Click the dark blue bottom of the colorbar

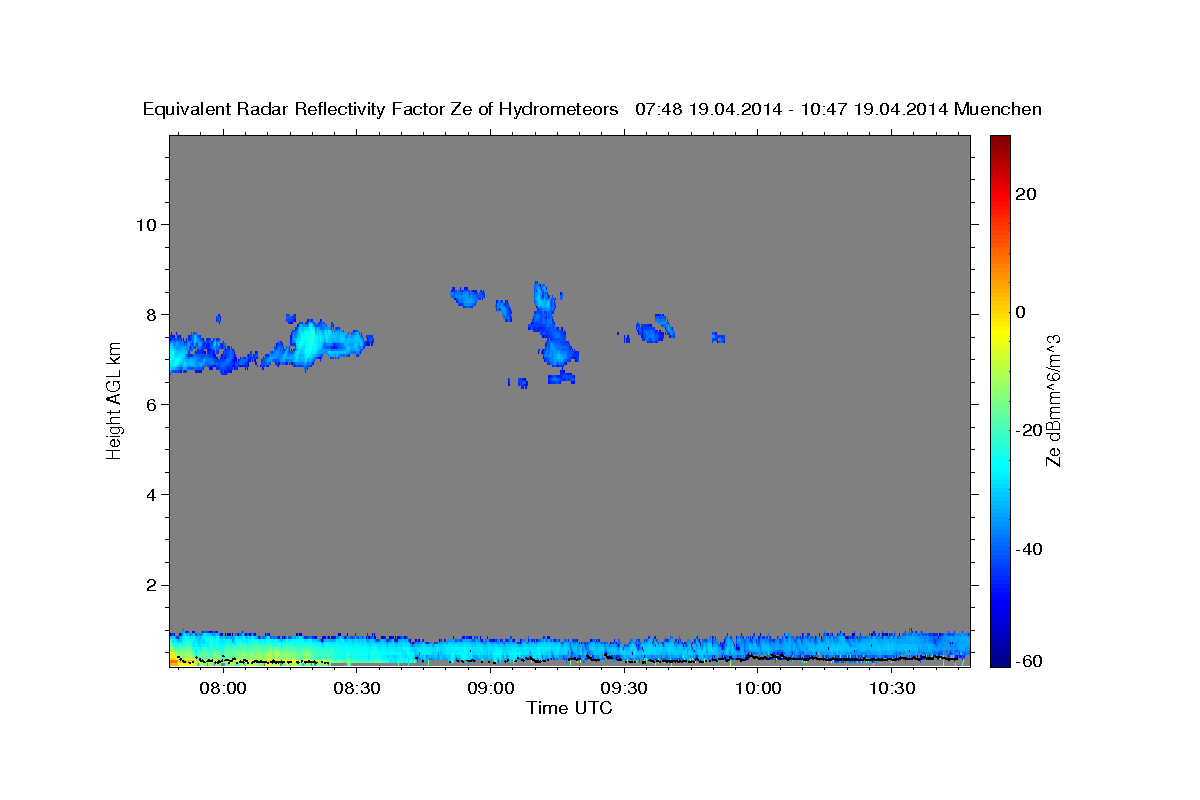(999, 655)
